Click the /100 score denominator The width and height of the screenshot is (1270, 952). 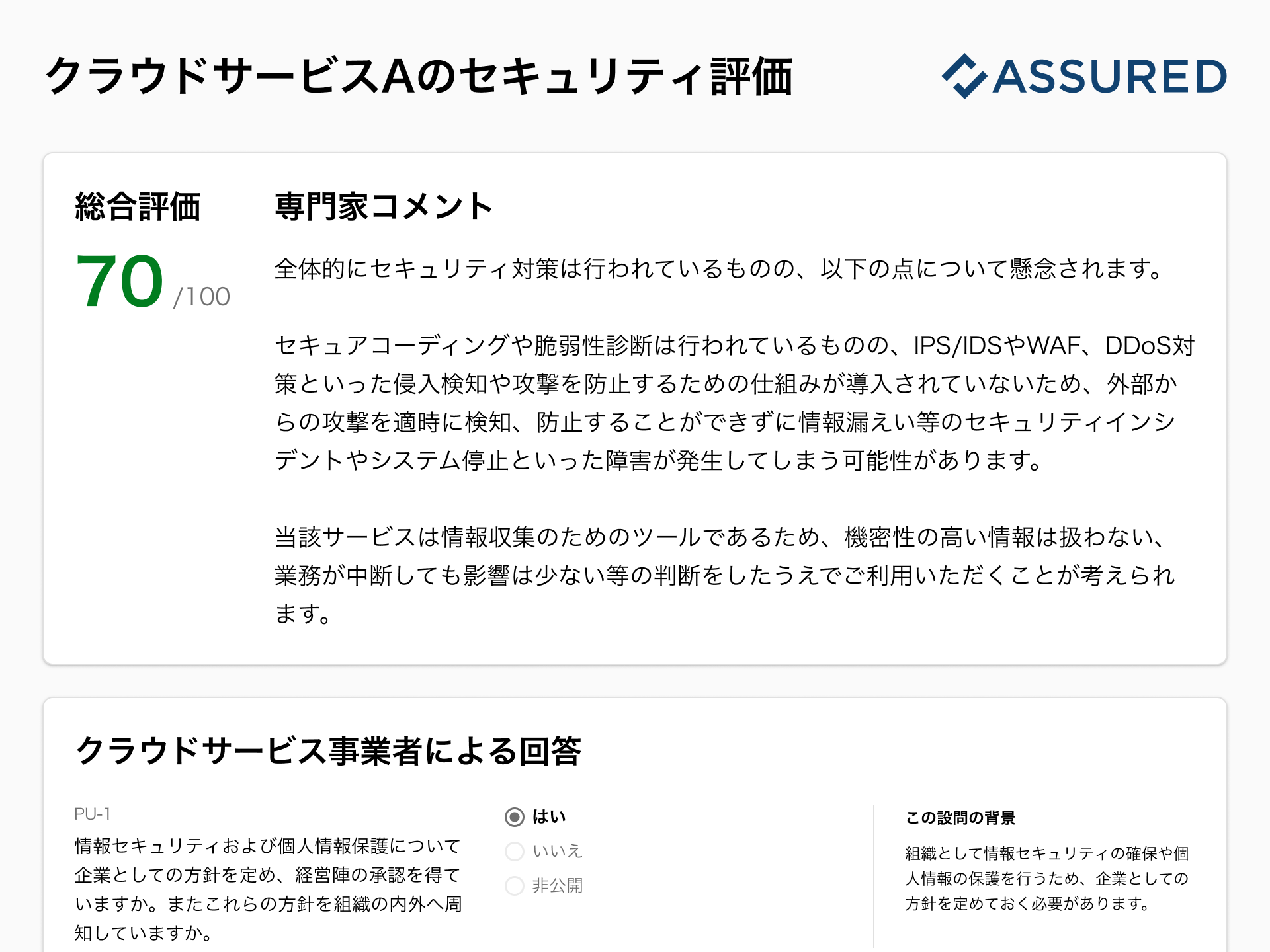[202, 297]
